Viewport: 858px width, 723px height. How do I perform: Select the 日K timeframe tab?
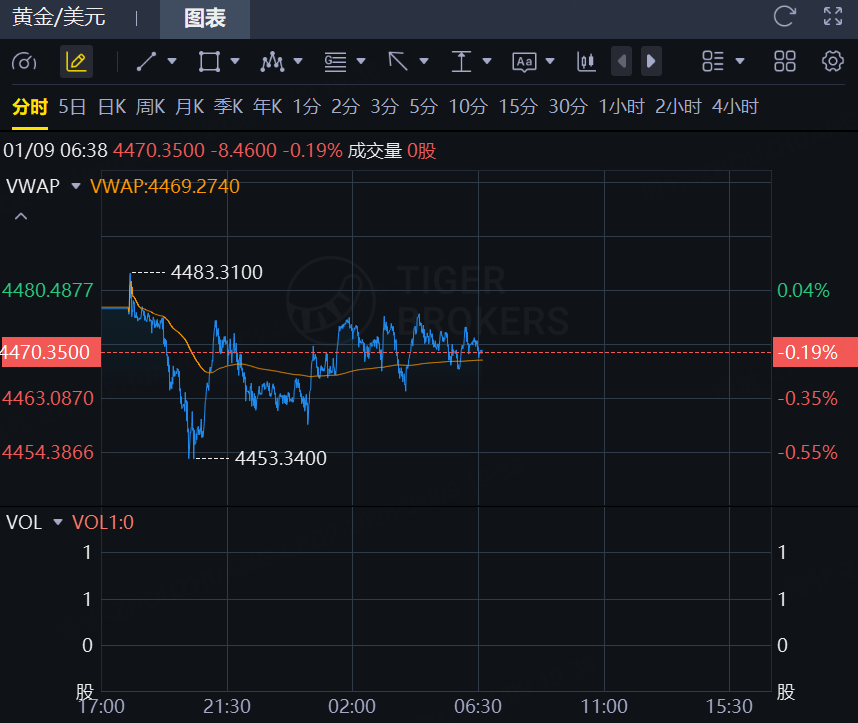pyautogui.click(x=112, y=107)
